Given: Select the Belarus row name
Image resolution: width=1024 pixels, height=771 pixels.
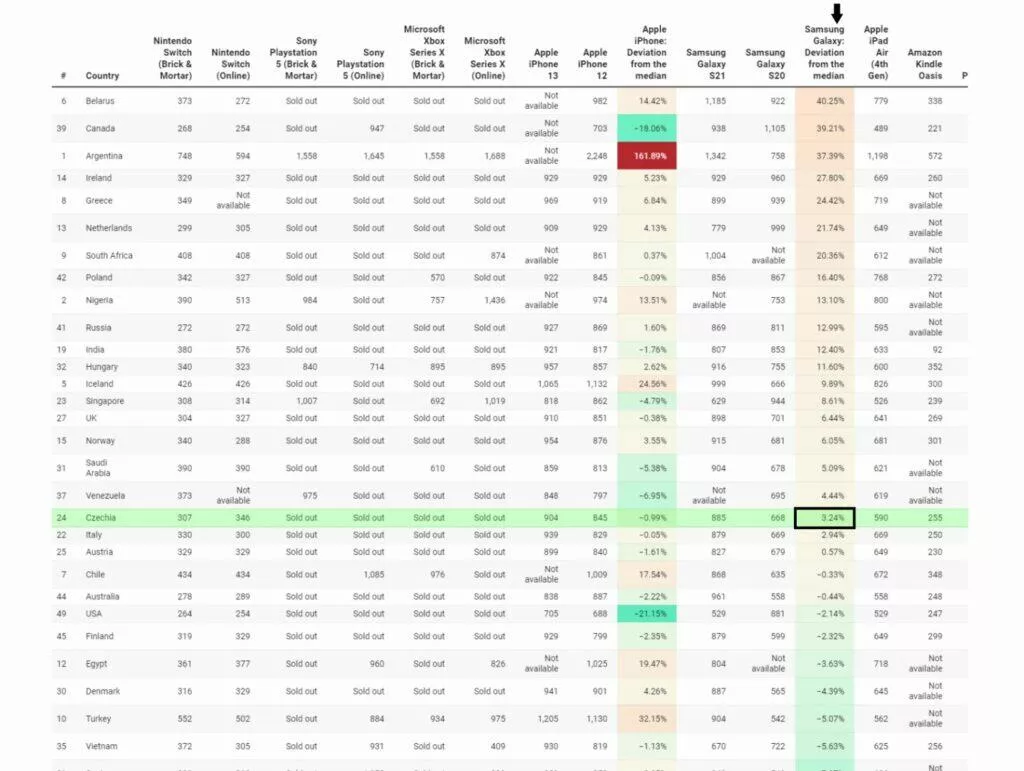Looking at the screenshot, I should click(x=100, y=101).
